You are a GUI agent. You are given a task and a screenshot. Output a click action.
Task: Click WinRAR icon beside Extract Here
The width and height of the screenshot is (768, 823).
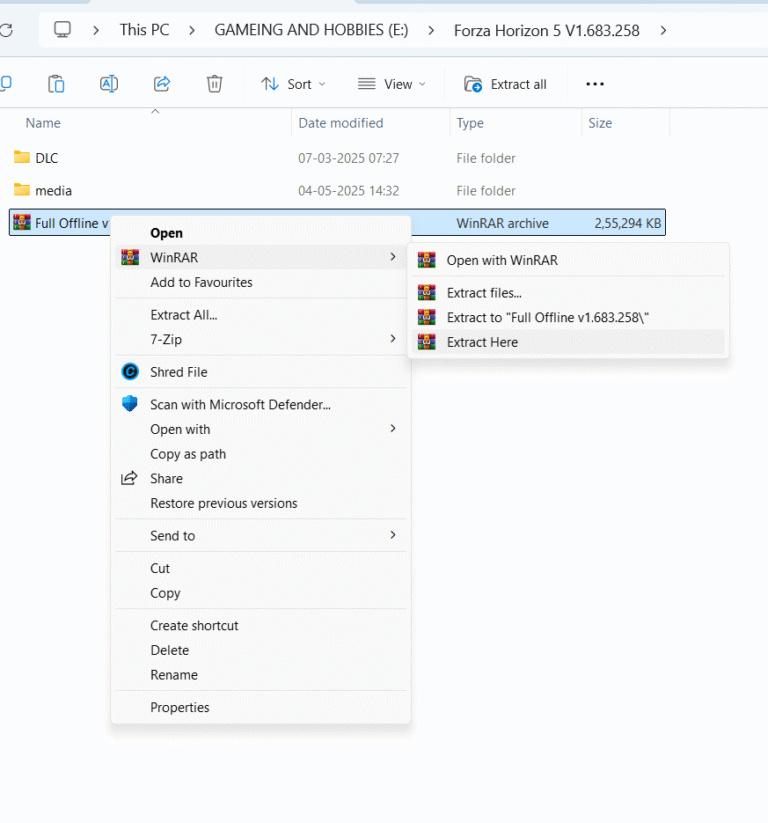(x=426, y=342)
